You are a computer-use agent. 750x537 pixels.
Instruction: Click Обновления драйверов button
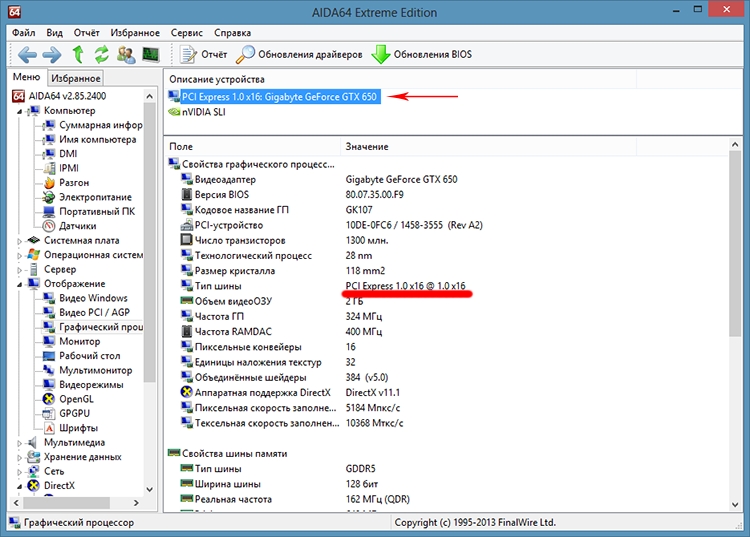[x=300, y=54]
